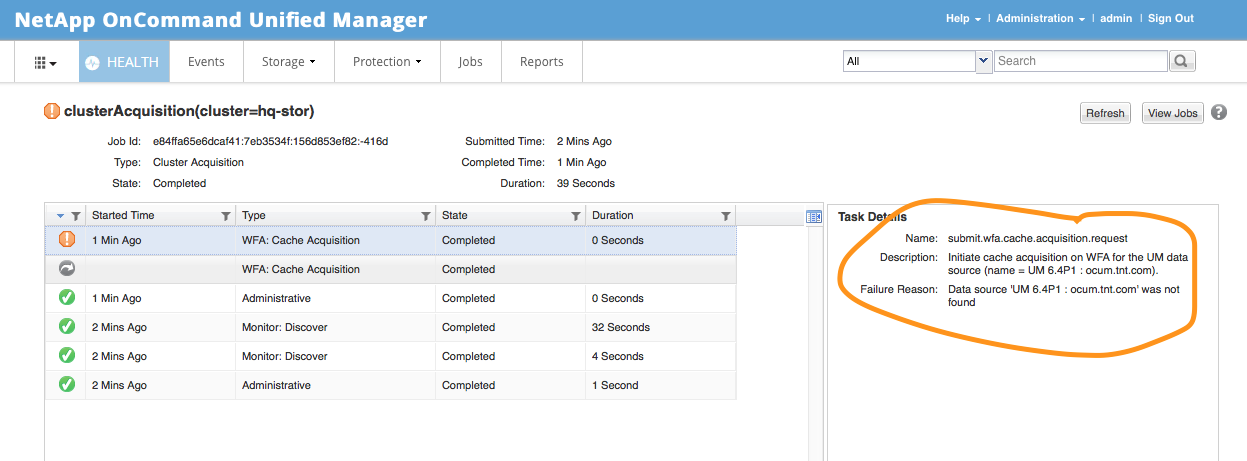
Task: Click the Refresh button
Action: point(1105,113)
